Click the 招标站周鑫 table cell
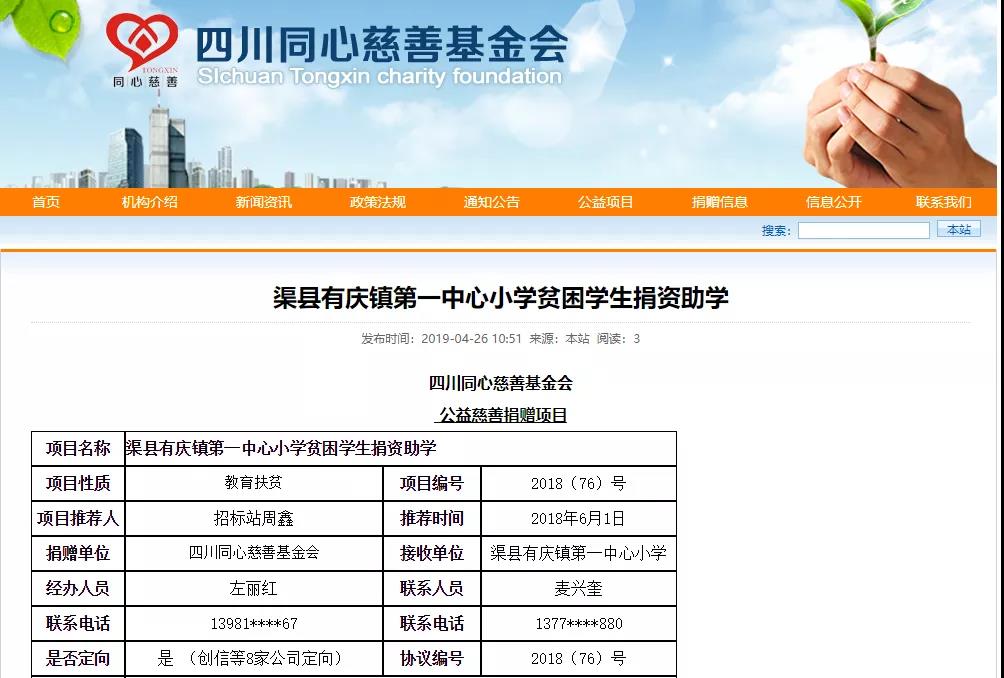 (x=254, y=518)
